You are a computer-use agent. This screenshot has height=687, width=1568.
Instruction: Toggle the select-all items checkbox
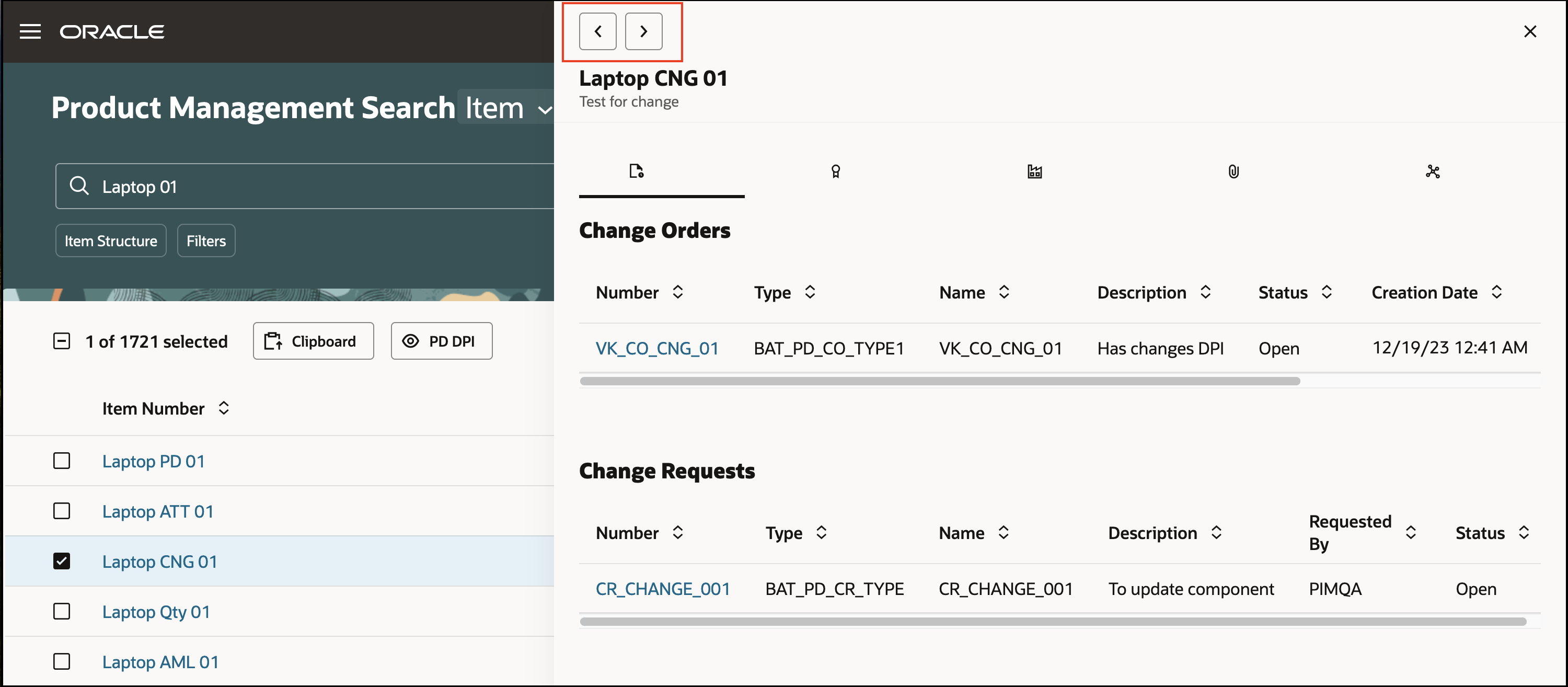62,341
